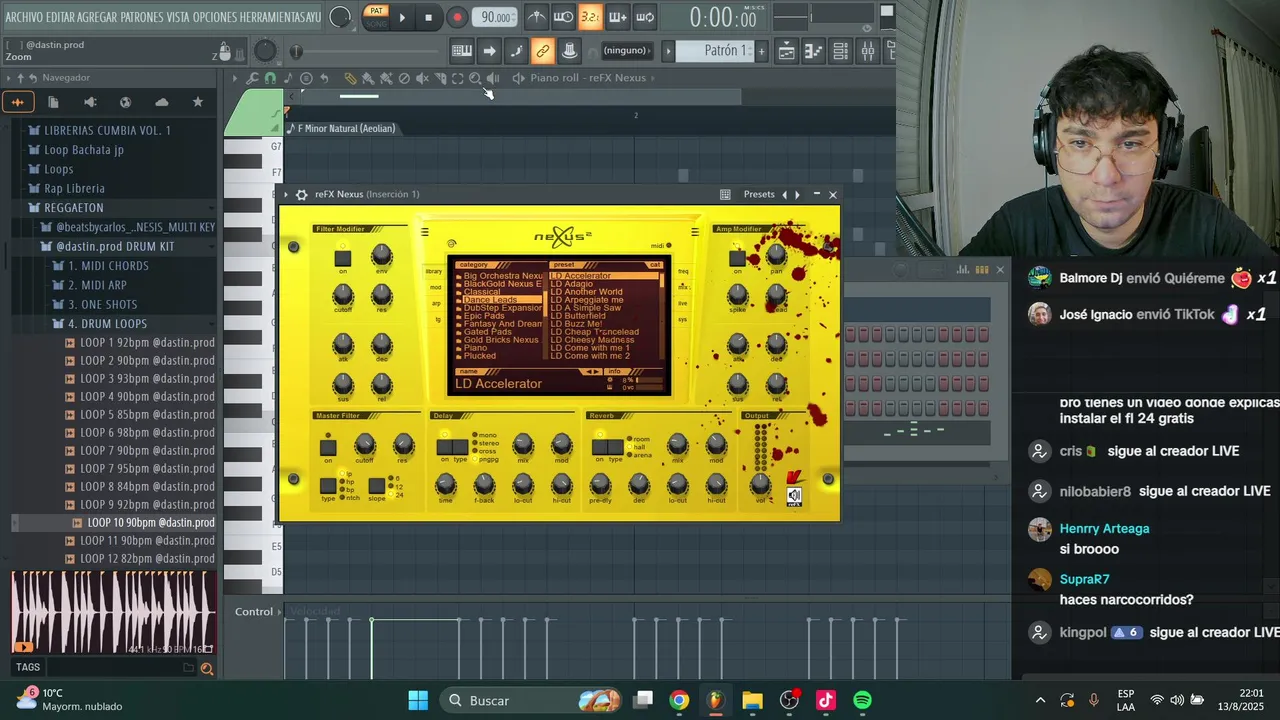Open the piano roll wrench tools icon
Screen dimensions: 1280x720
click(x=252, y=78)
